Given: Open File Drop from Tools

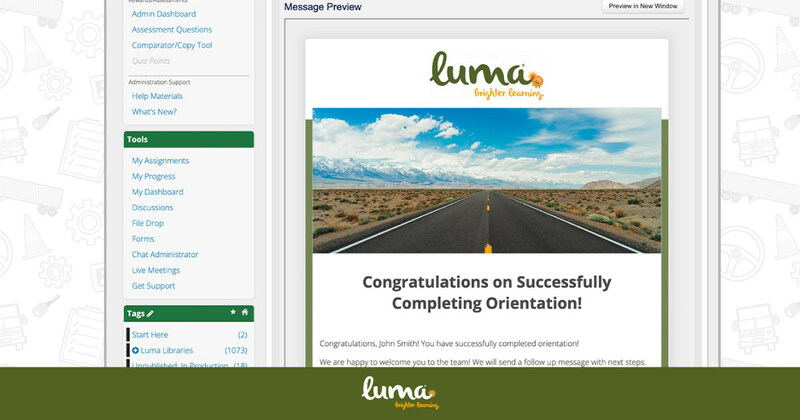Looking at the screenshot, I should pyautogui.click(x=149, y=223).
